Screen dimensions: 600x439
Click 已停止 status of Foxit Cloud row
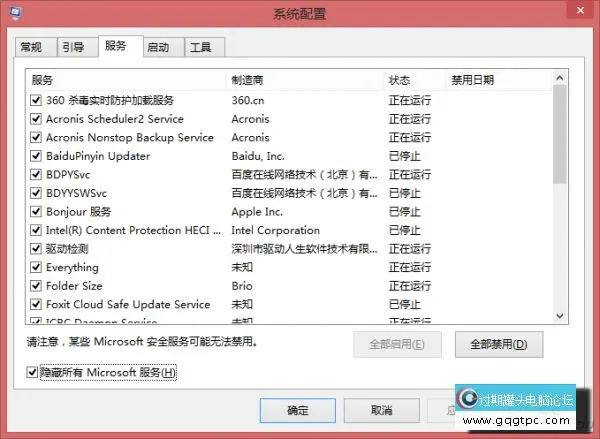[404, 304]
